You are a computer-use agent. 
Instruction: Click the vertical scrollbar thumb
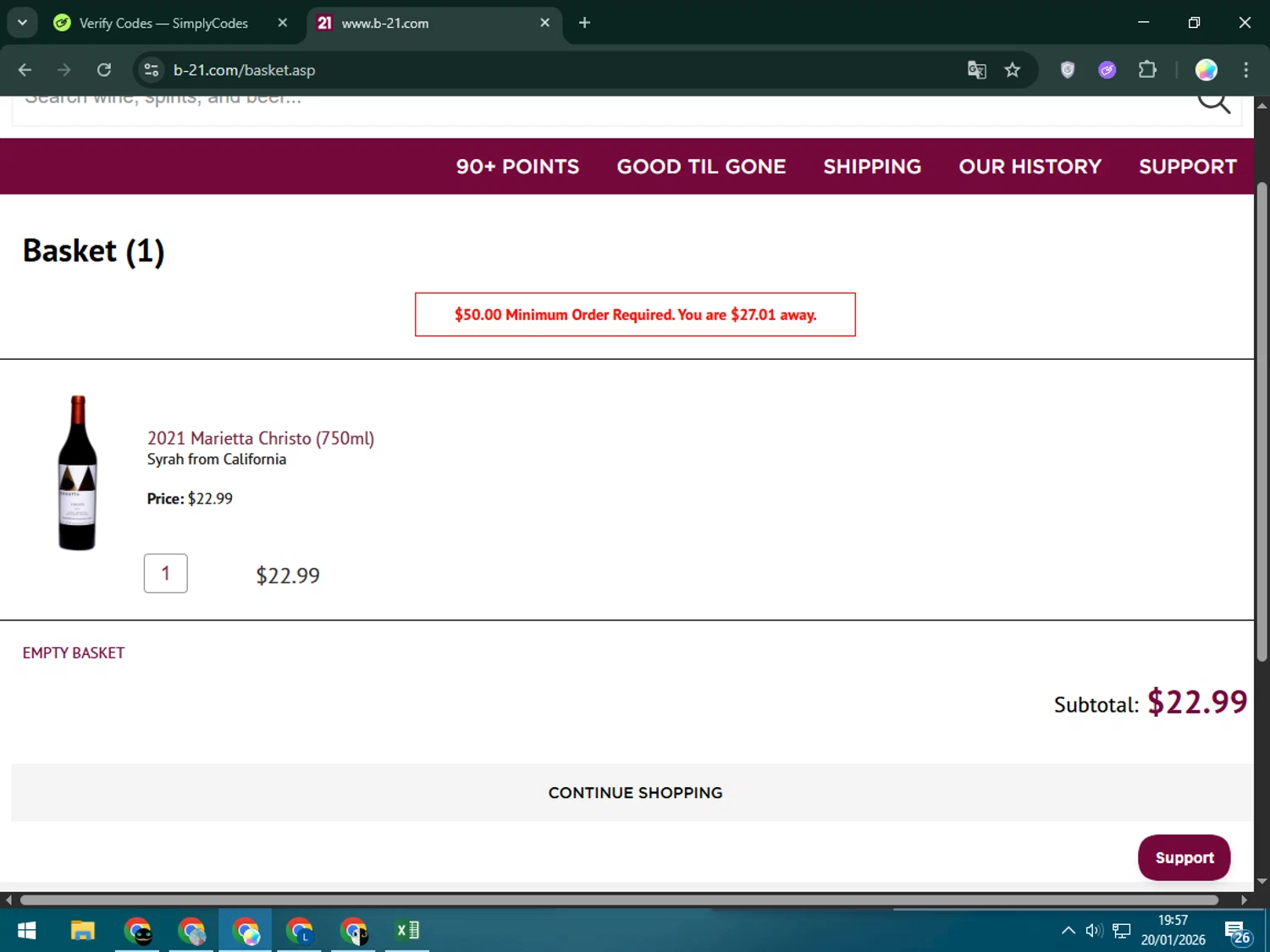click(1262, 421)
